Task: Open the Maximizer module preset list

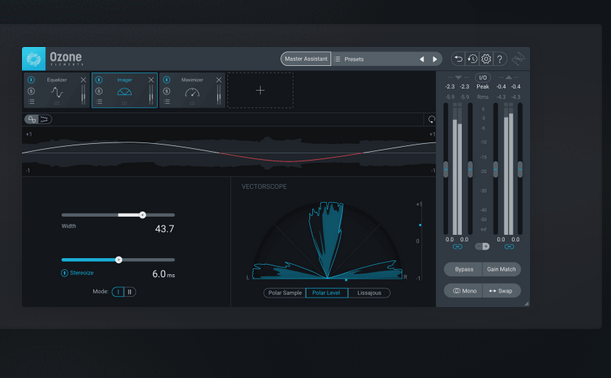Action: pos(167,102)
